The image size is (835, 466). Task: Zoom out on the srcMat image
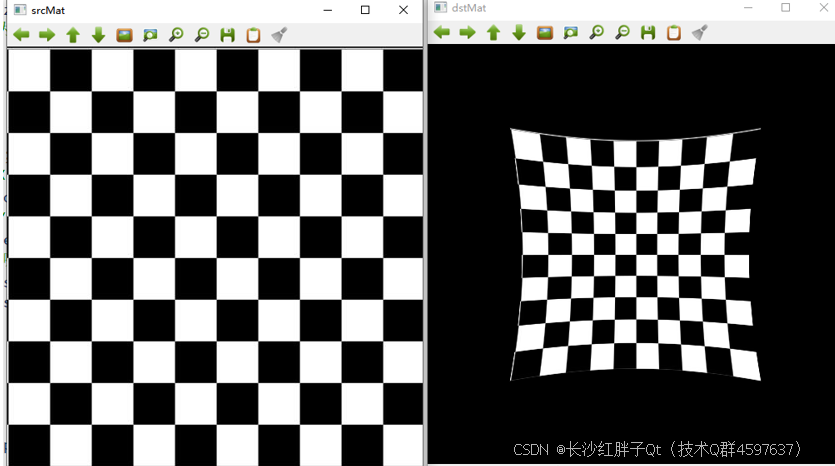point(202,35)
